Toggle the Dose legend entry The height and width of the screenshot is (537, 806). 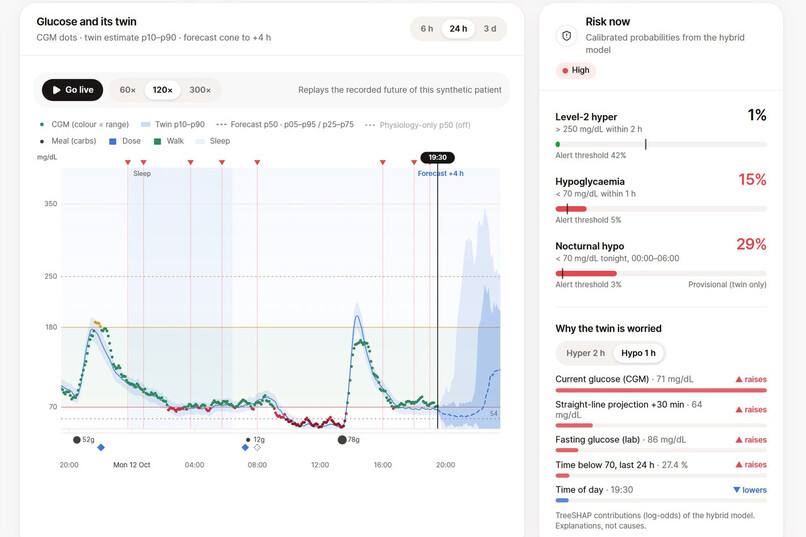coord(125,141)
